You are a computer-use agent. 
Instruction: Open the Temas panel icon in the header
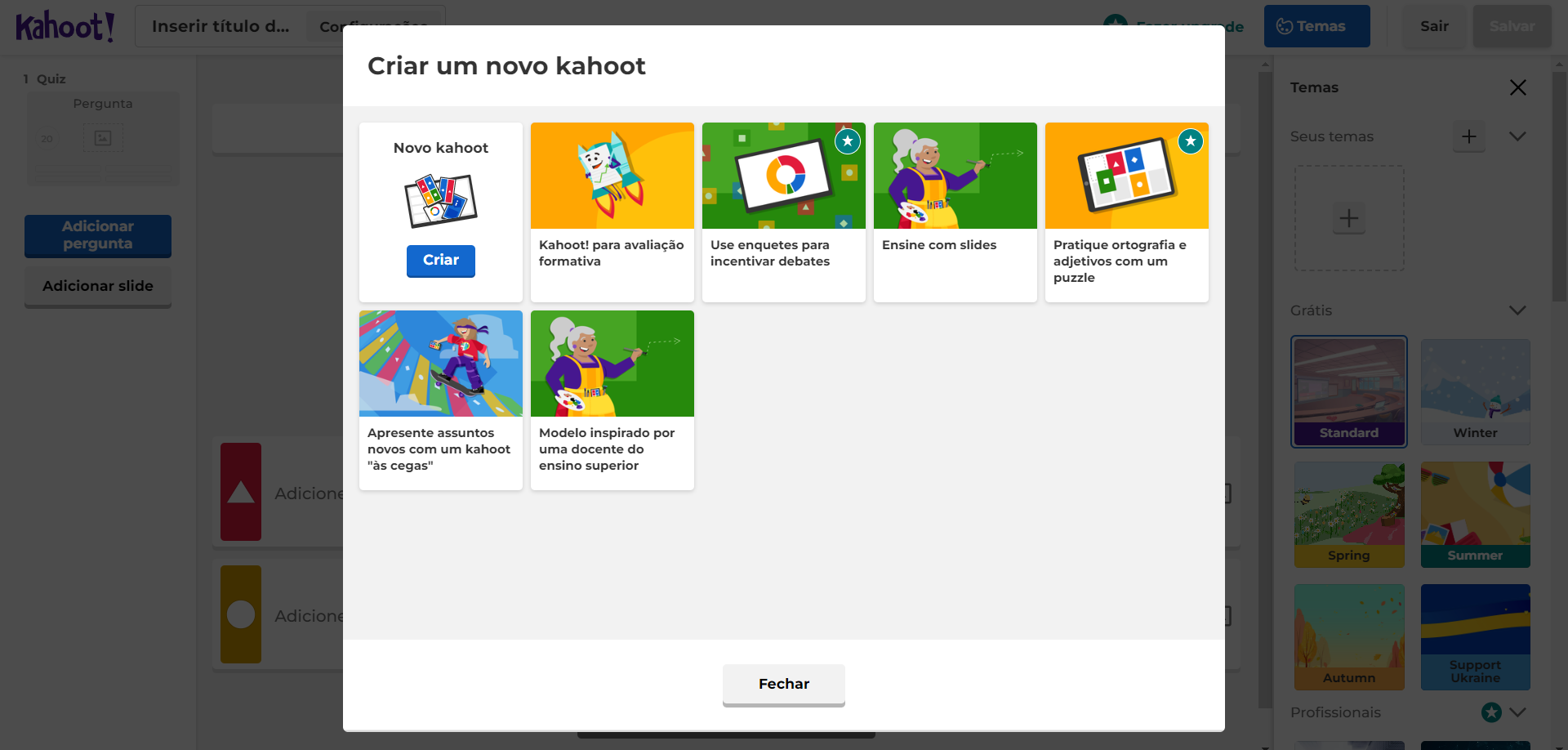click(x=1283, y=25)
